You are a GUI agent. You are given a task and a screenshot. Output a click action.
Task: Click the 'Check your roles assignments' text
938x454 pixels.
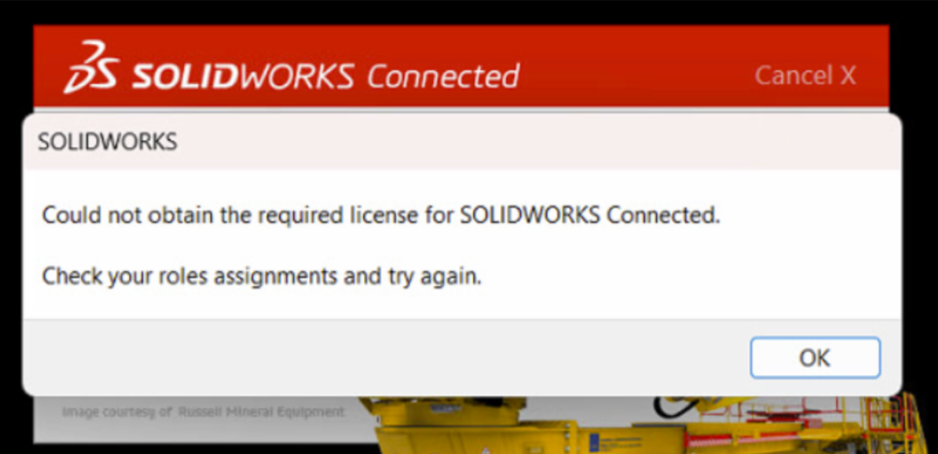261,277
